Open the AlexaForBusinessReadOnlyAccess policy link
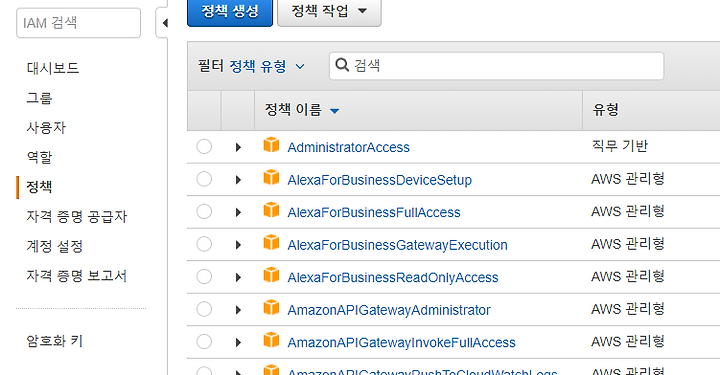 [x=393, y=278]
